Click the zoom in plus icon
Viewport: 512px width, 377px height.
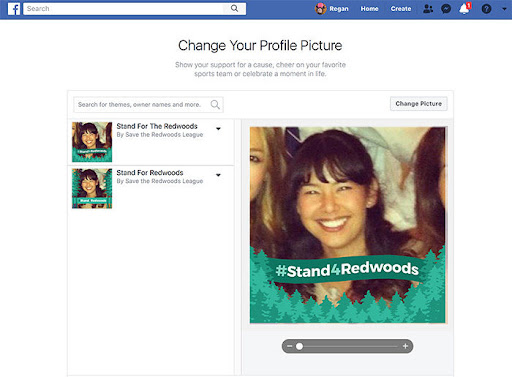405,346
